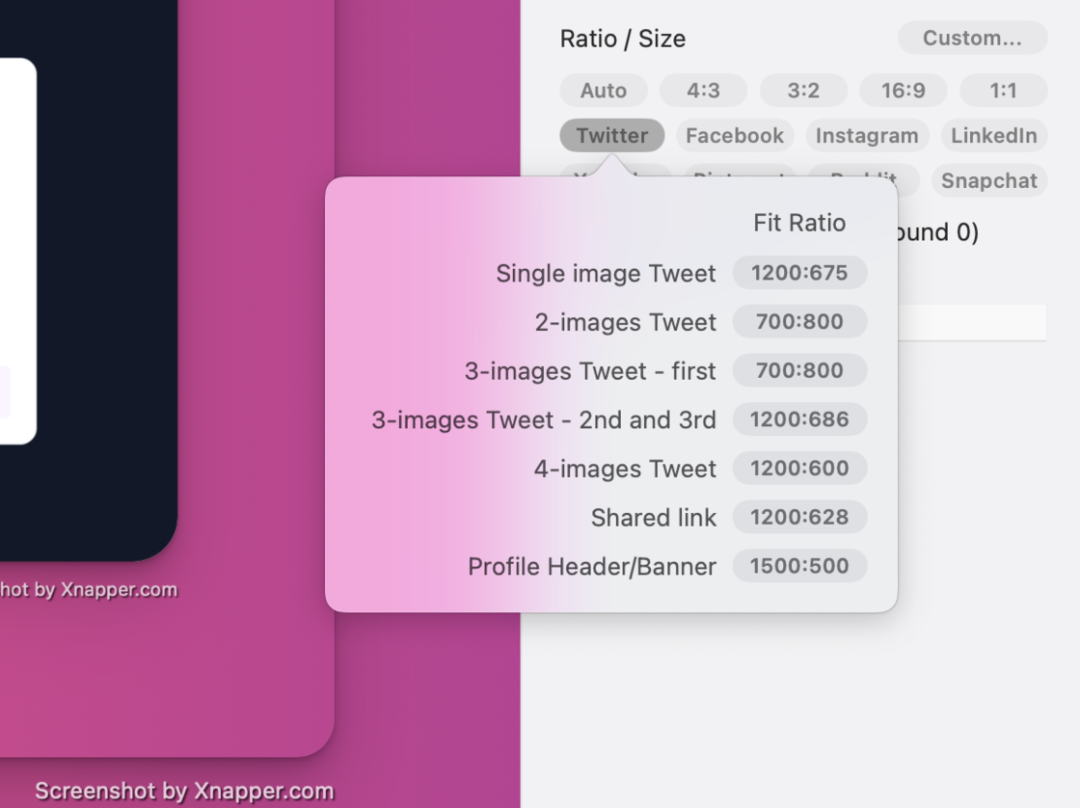The image size is (1080, 808).
Task: Toggle the Twitter presets popover
Action: [x=612, y=135]
